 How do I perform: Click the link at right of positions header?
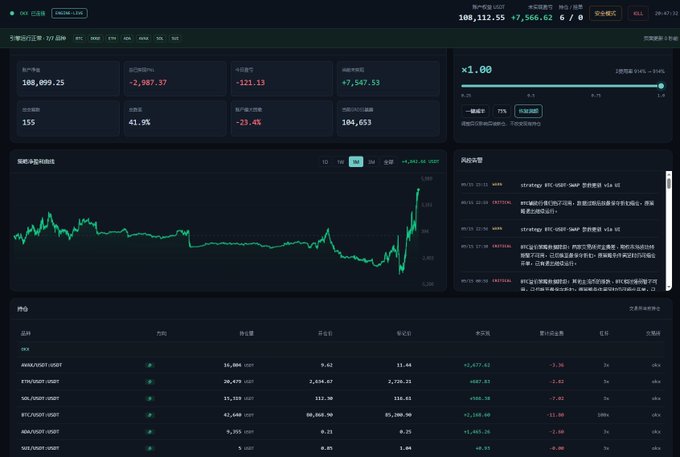(644, 309)
